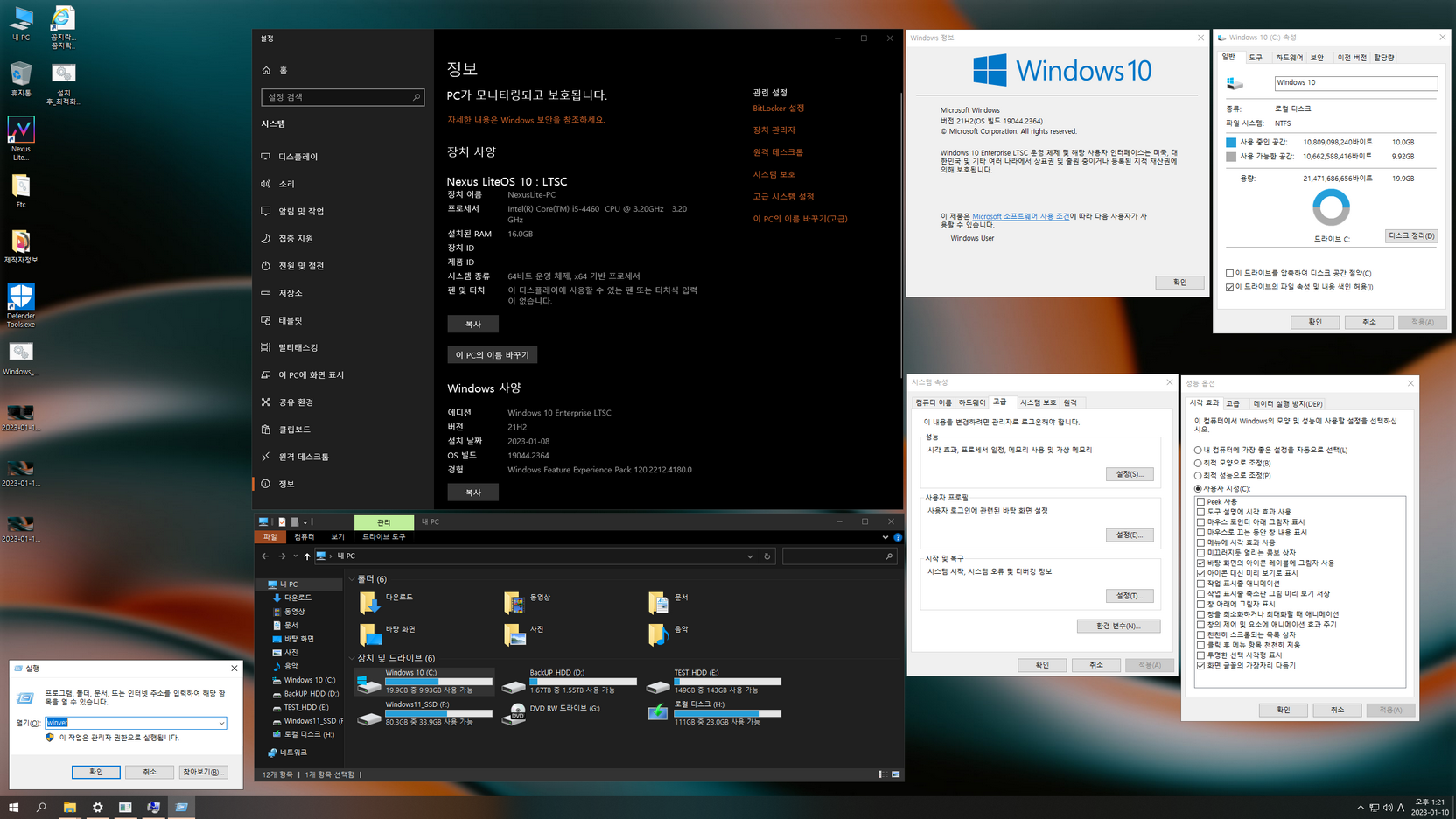This screenshot has width=1456, height=819.
Task: Click 이 PC의 이름 바꾸기 button
Action: (492, 355)
